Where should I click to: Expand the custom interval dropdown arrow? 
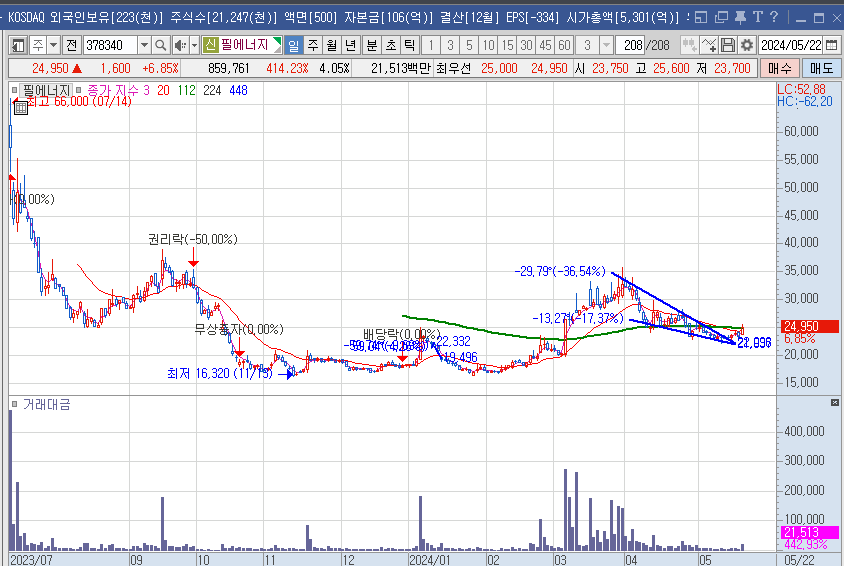607,45
